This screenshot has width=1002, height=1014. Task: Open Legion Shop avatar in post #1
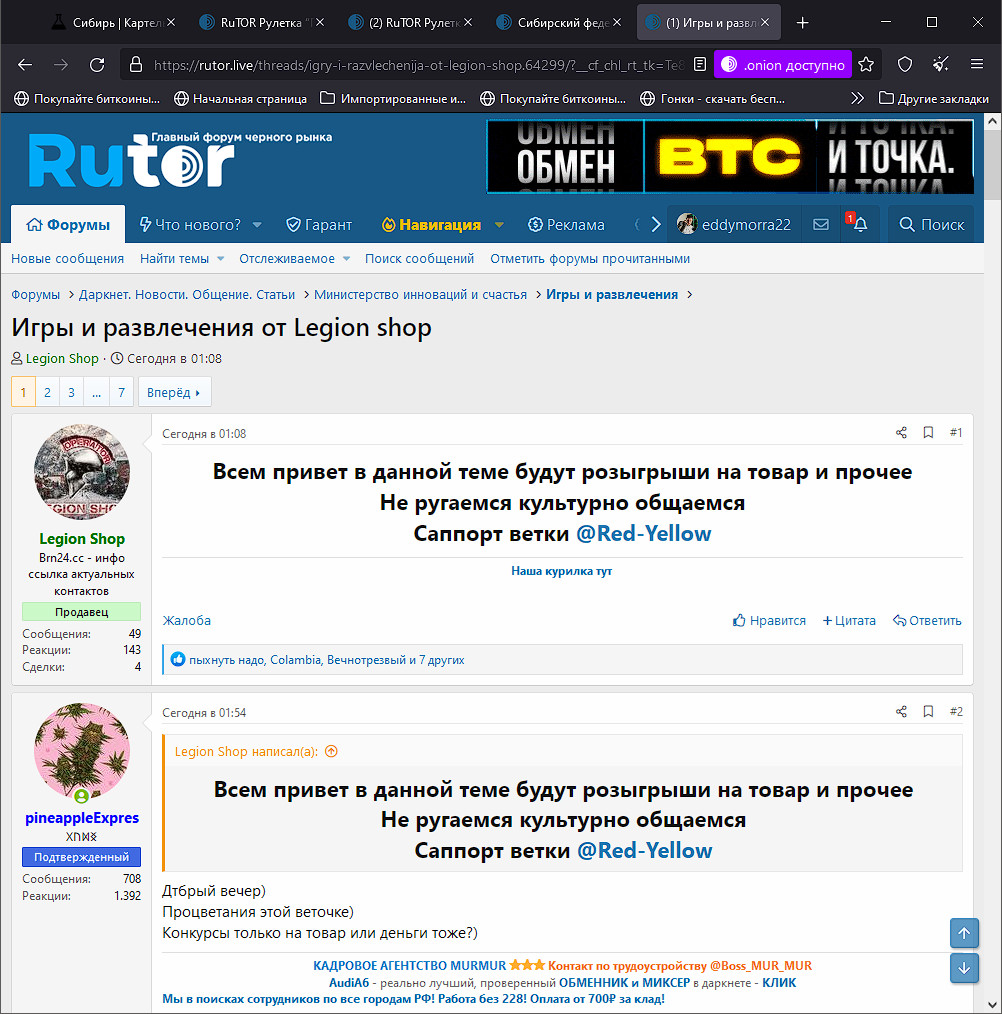(x=82, y=472)
